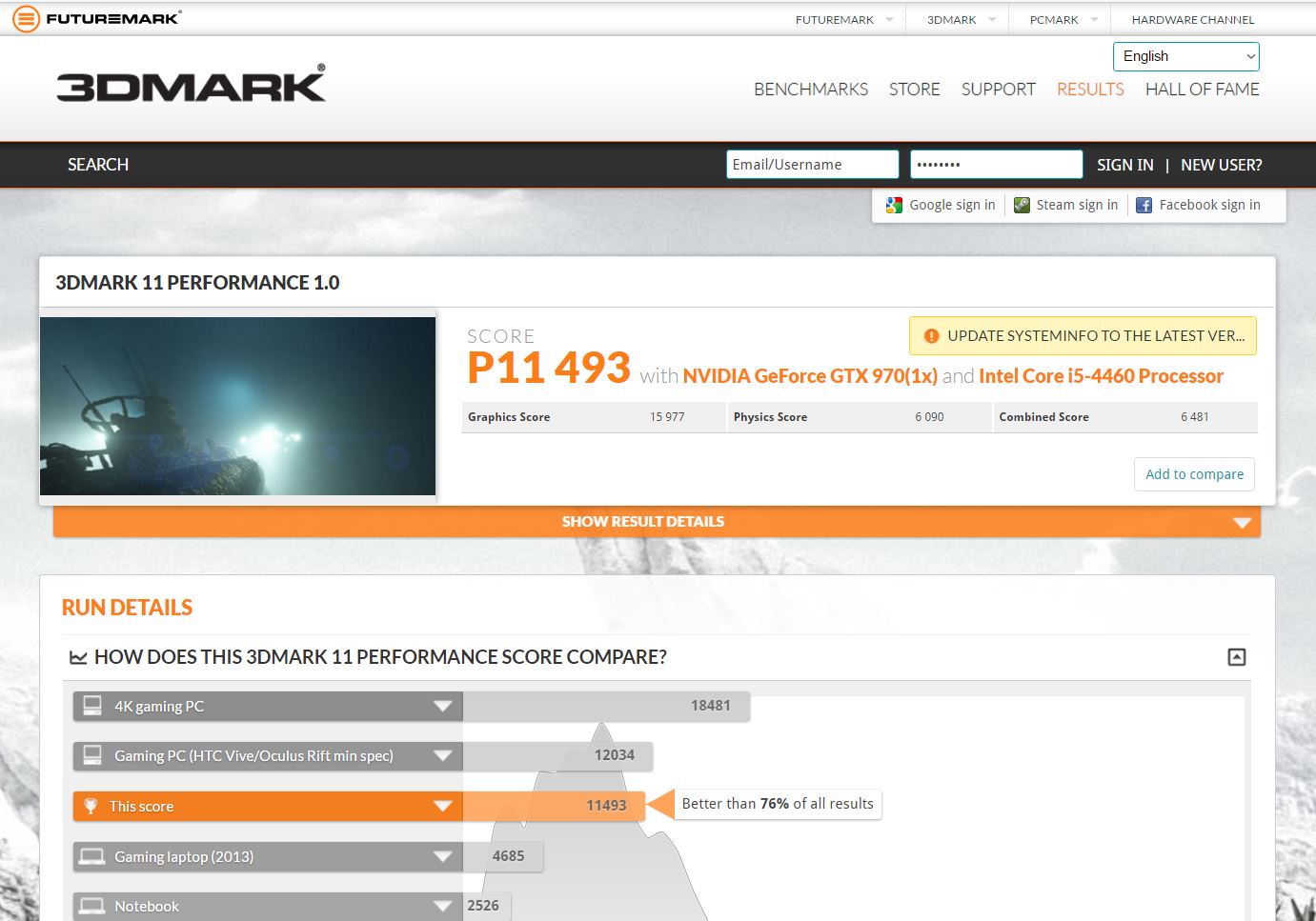Click the Gaming PC min spec computer icon

pyautogui.click(x=92, y=755)
